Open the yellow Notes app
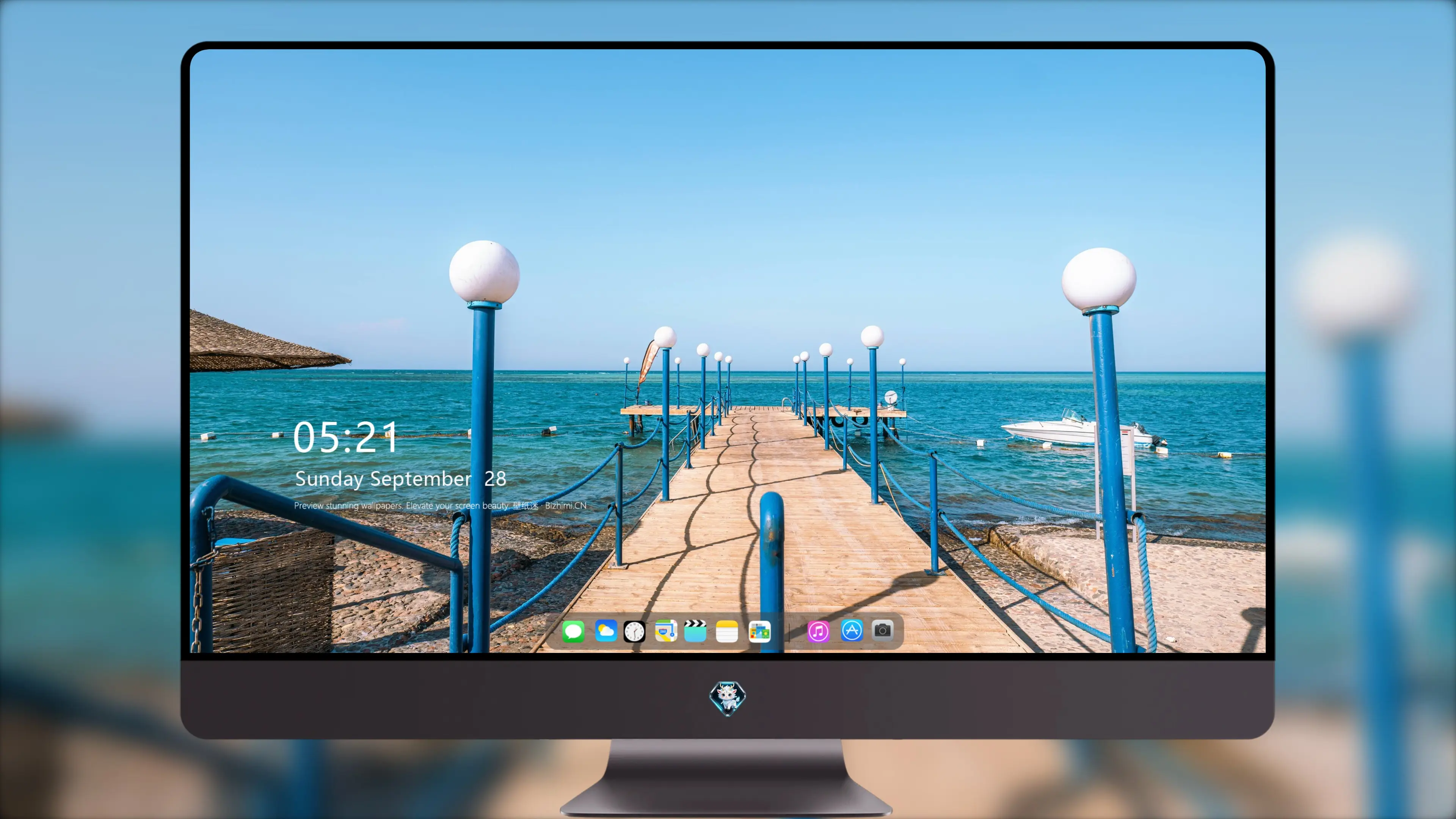This screenshot has height=819, width=1456. (x=727, y=631)
